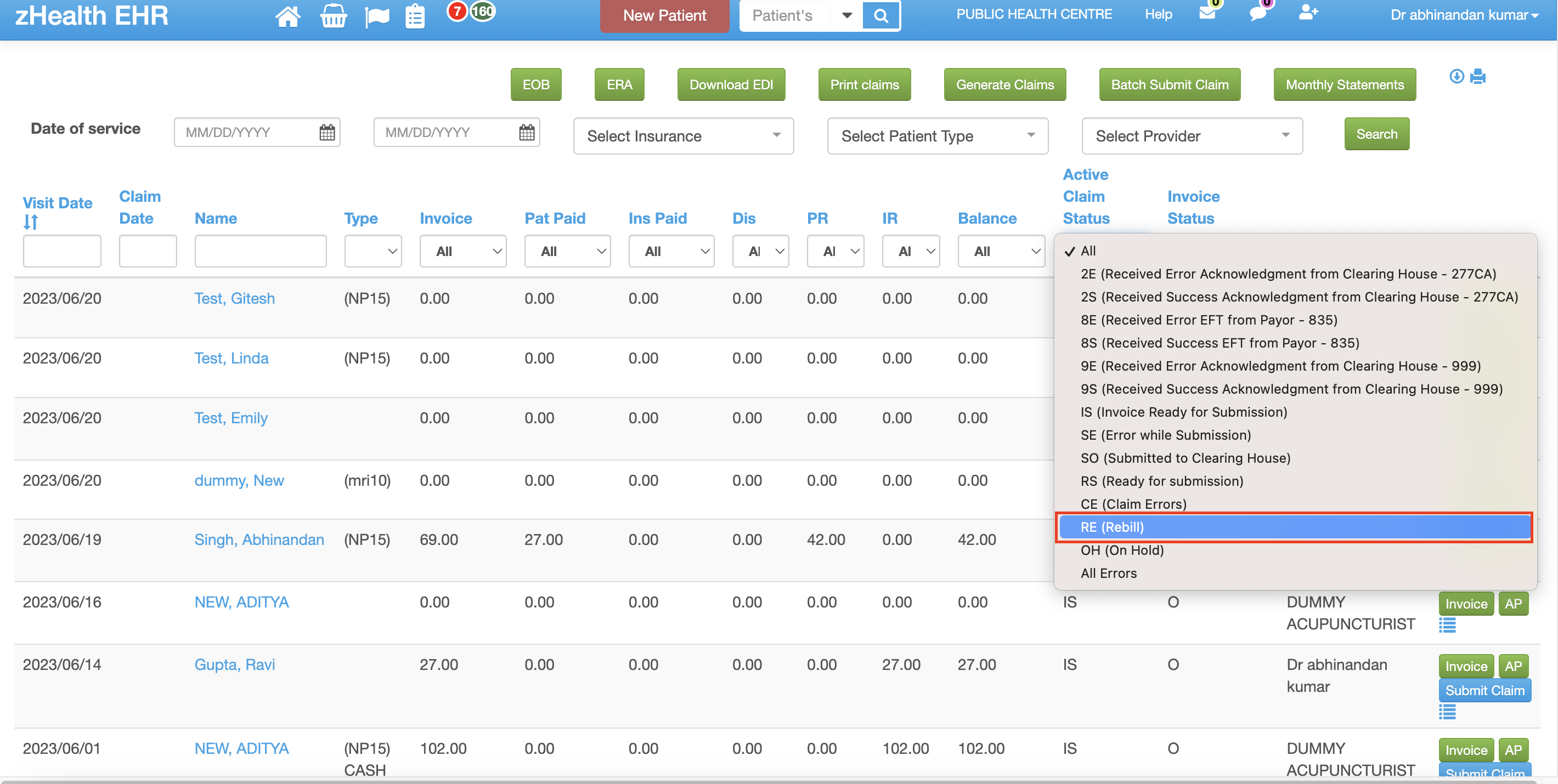The width and height of the screenshot is (1558, 784).
Task: Open Dr abhinandan kumar user menu
Action: (1464, 15)
